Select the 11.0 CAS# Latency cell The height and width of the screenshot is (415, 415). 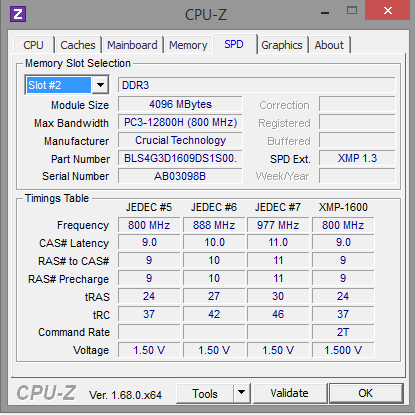(278, 242)
